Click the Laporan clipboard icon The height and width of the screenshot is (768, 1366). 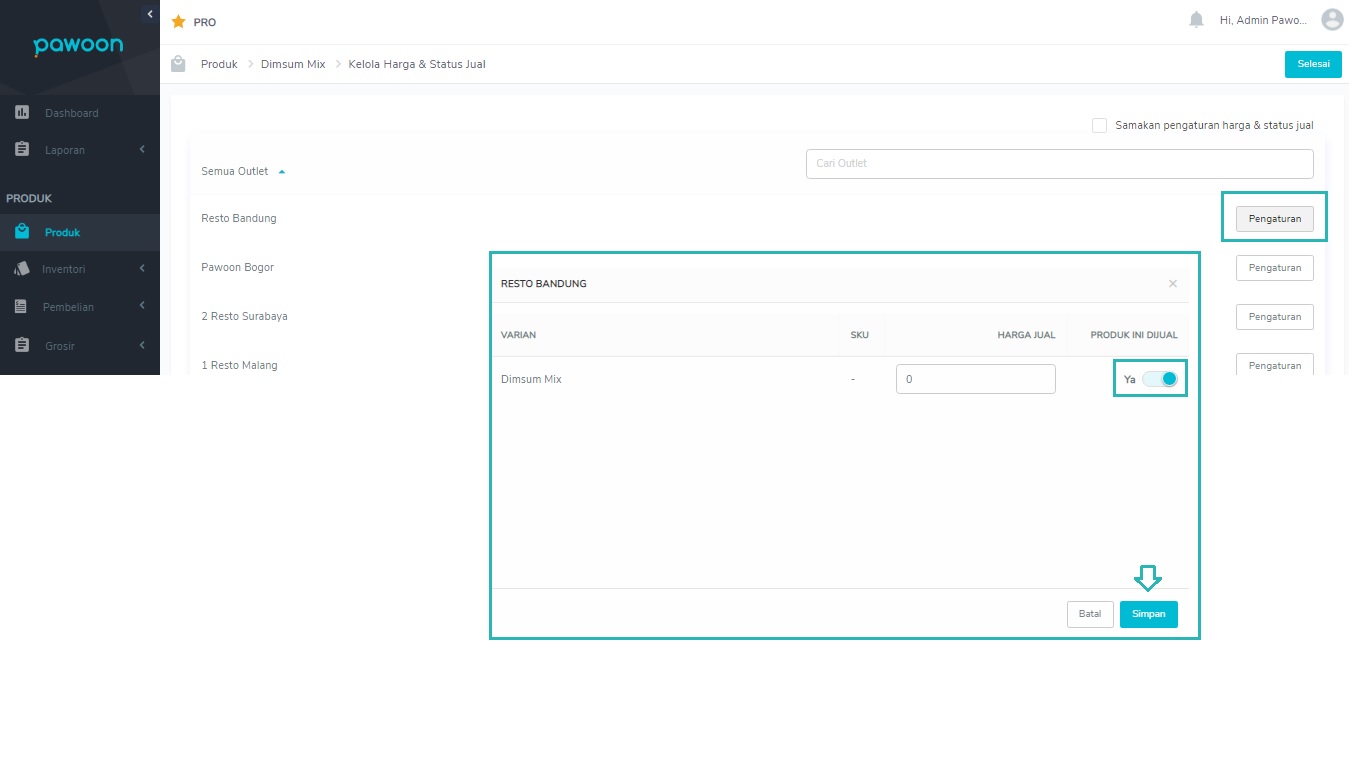[22, 150]
